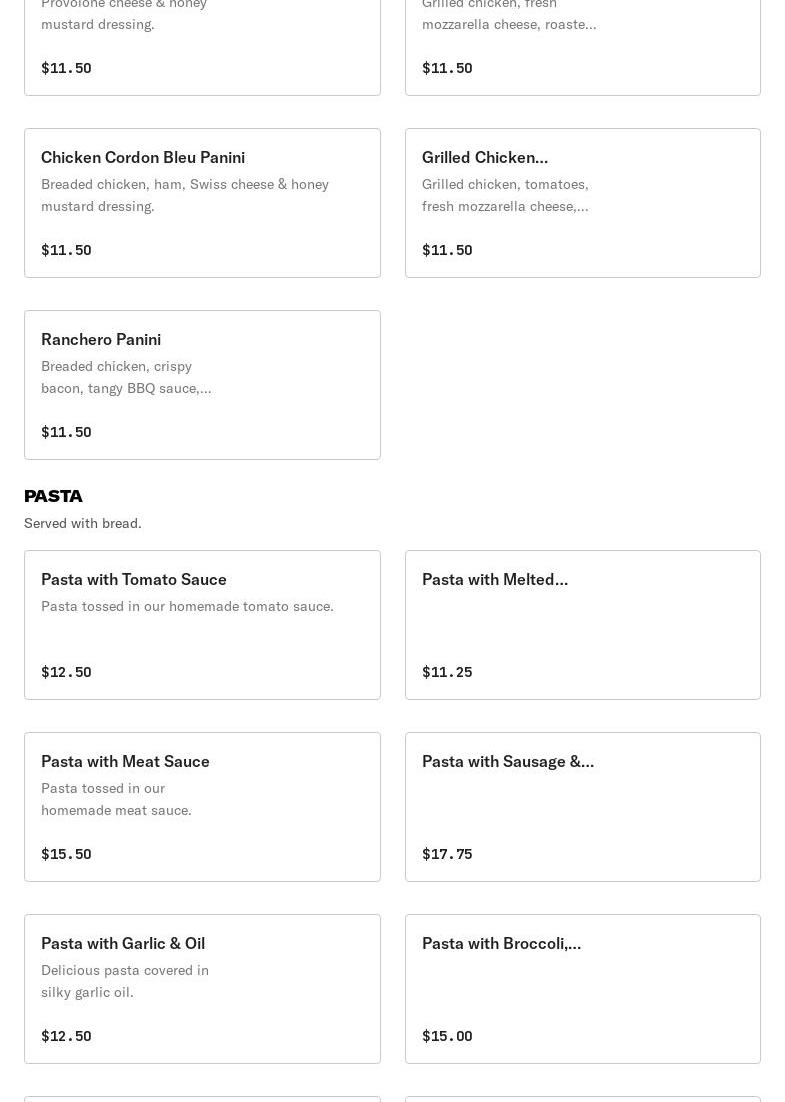Click the $15.00 price
This screenshot has width=785, height=1102.
coord(447,1036)
